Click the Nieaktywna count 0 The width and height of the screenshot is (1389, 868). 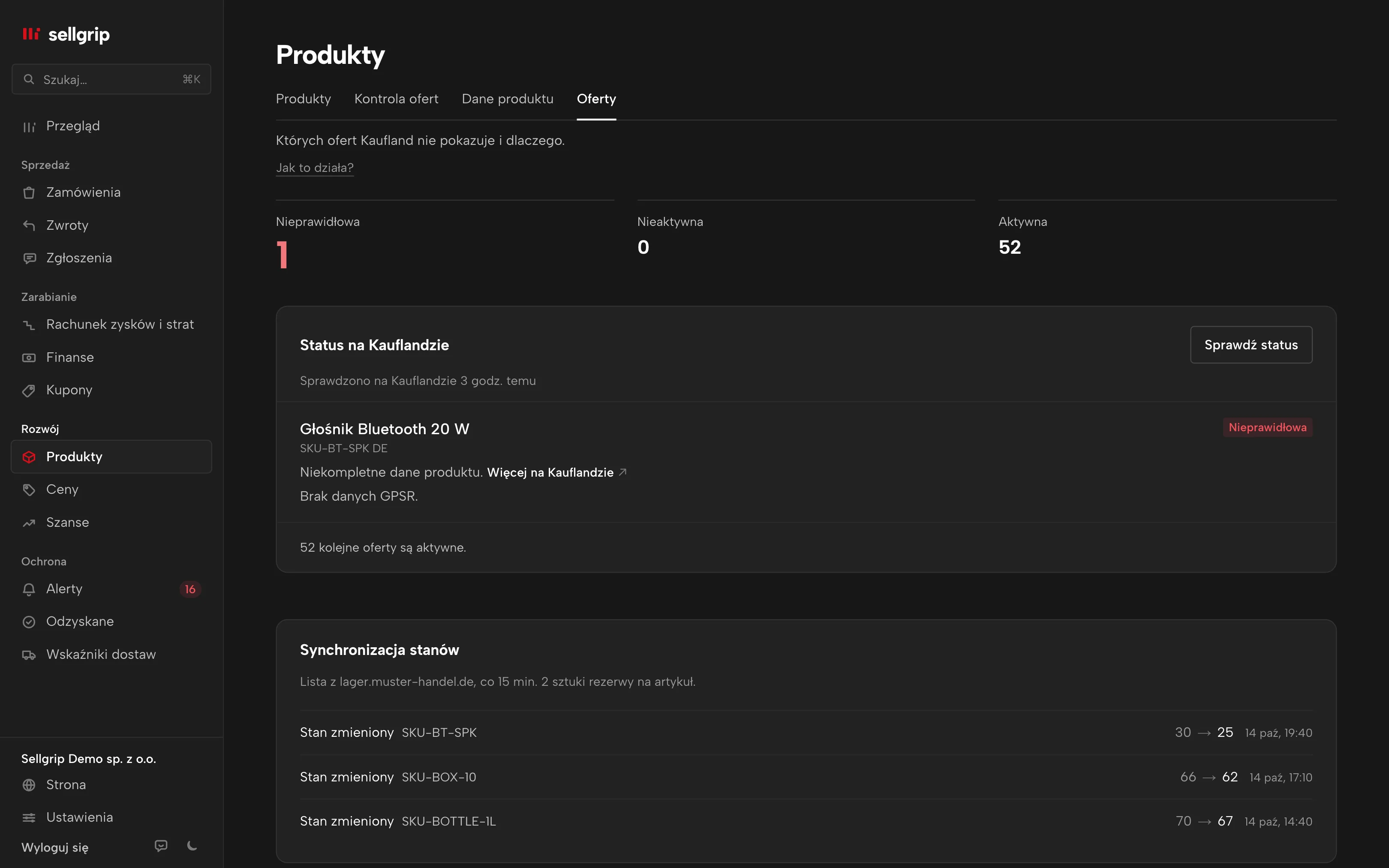coord(643,247)
